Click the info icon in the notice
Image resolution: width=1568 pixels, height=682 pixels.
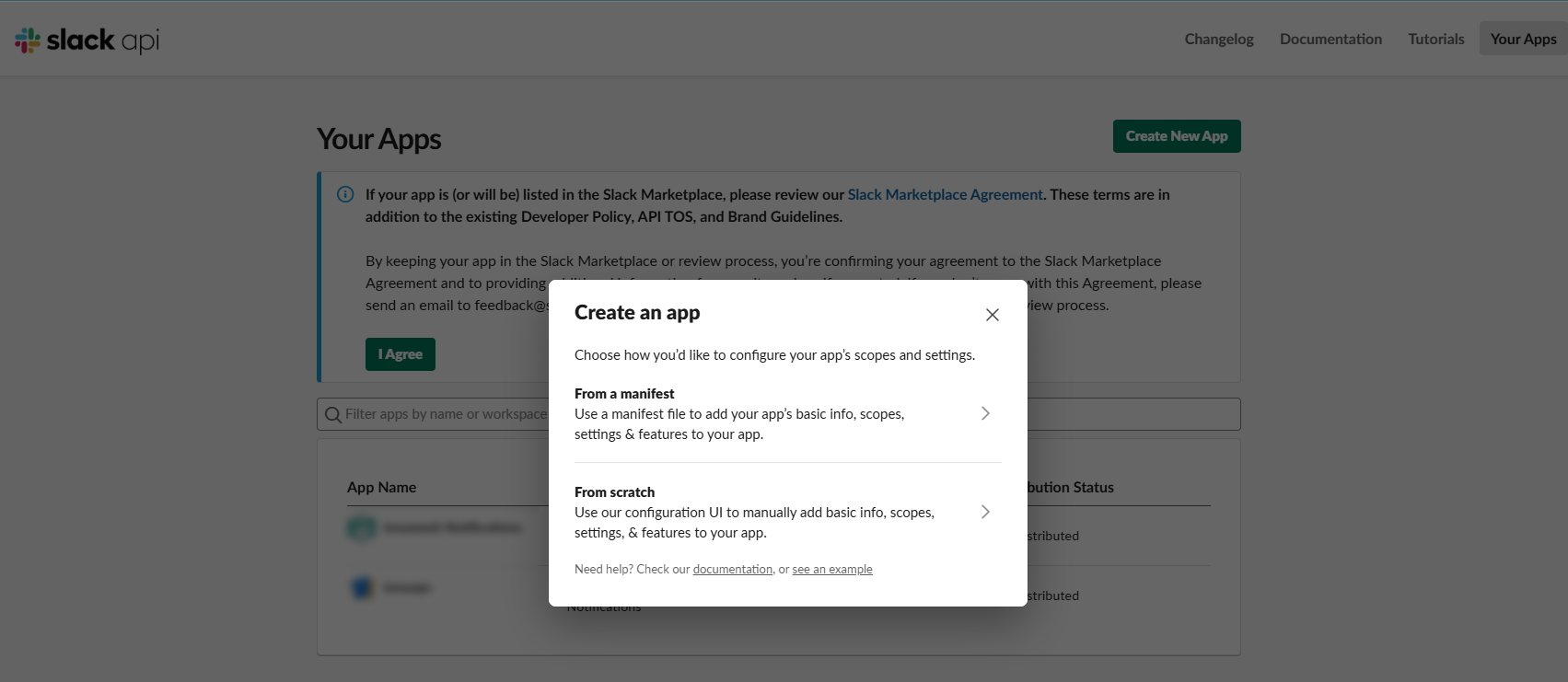pos(345,194)
